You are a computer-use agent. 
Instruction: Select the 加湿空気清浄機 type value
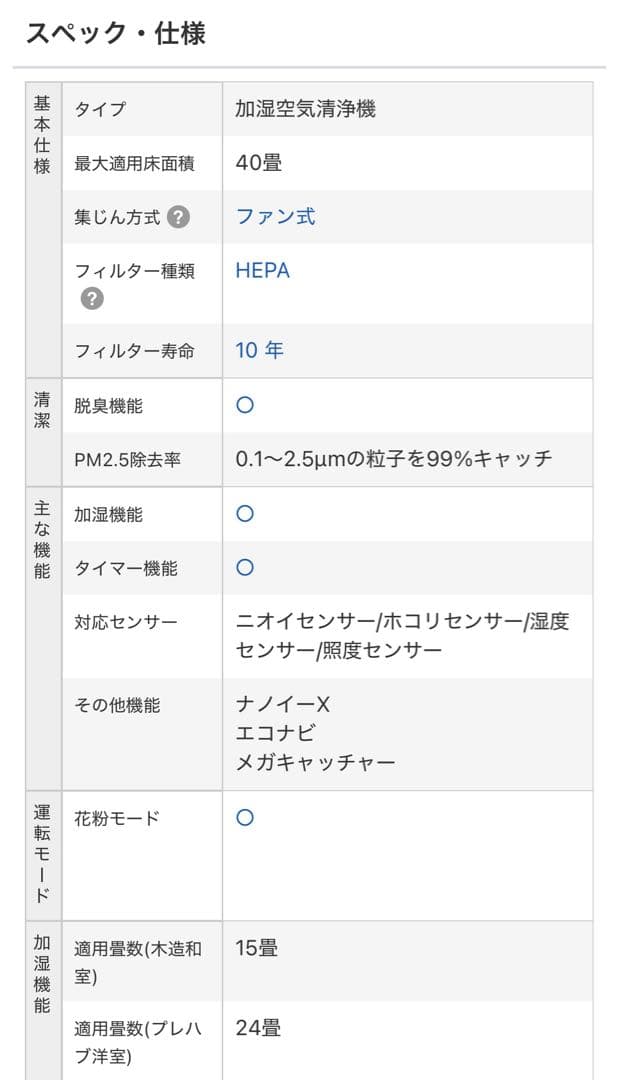click(305, 109)
